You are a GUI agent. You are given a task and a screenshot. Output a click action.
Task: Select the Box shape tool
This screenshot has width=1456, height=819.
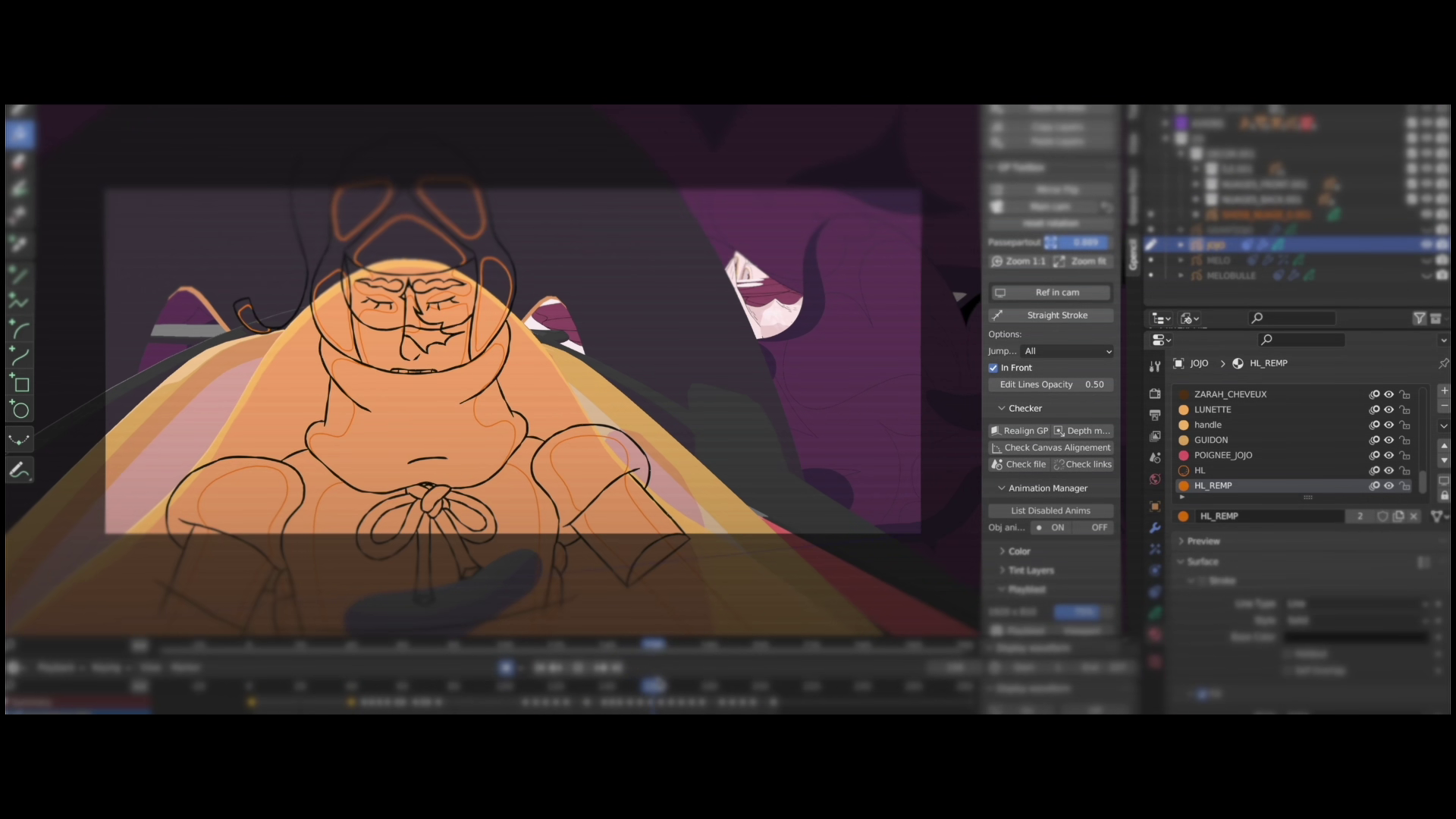coord(20,384)
